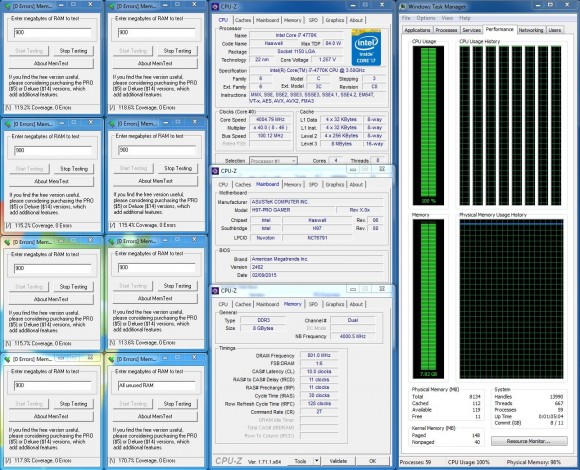Click 'H97-PRO GAMER' model value in CPU-Z
The width and height of the screenshot is (580, 470).
(292, 210)
